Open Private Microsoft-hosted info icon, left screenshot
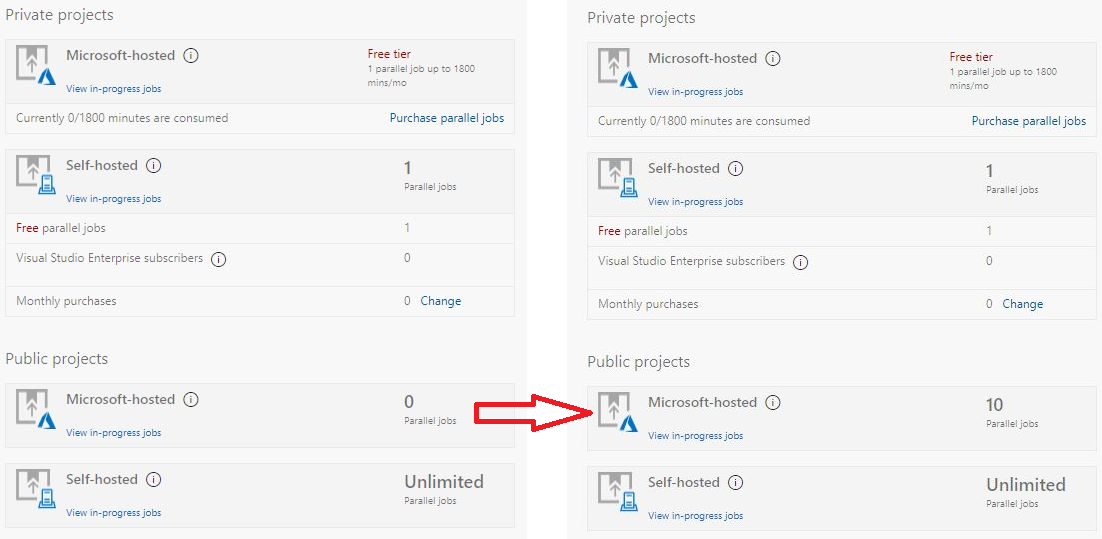1102x539 pixels. 190,56
